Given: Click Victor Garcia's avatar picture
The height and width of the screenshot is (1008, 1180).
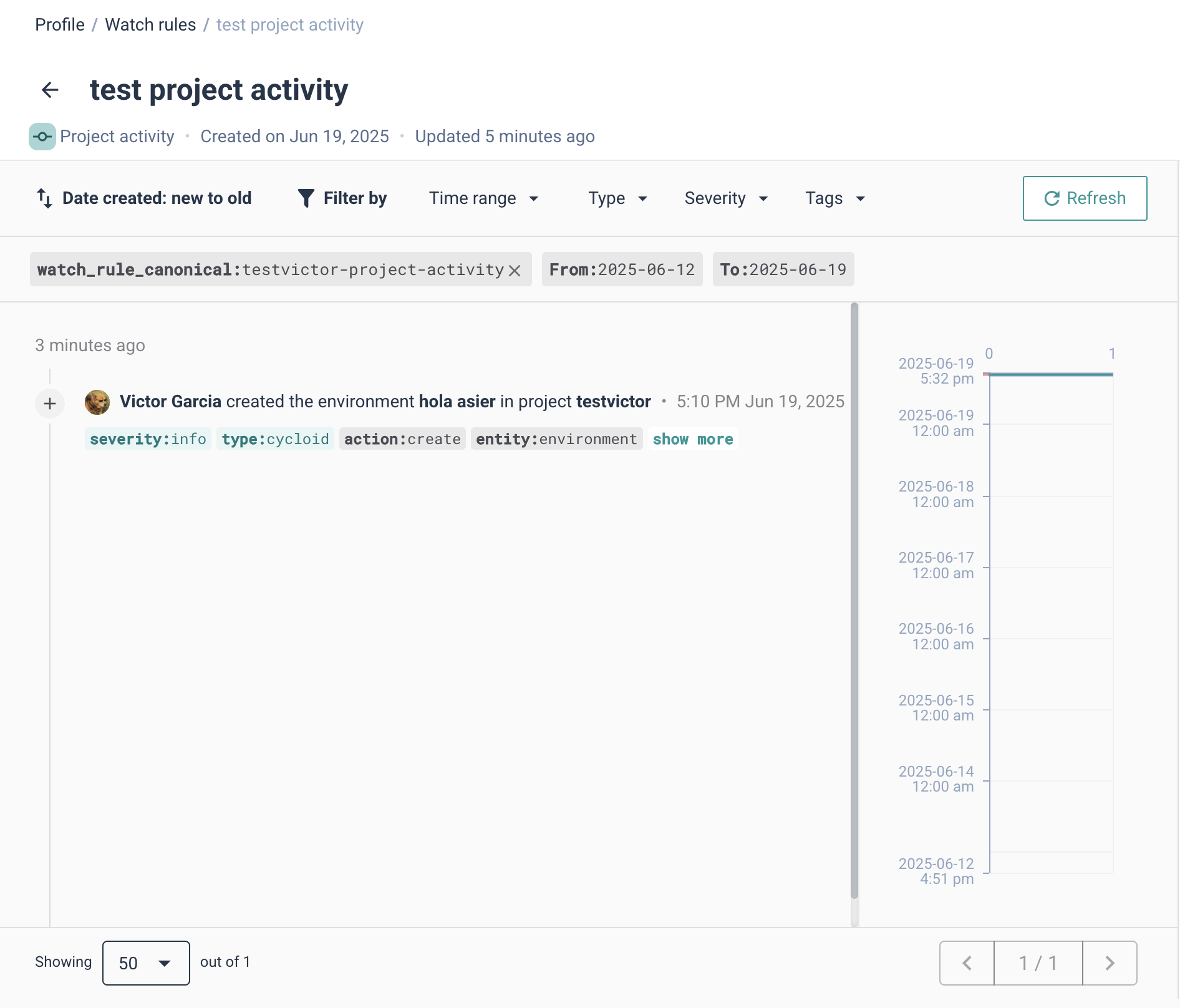Looking at the screenshot, I should 97,402.
